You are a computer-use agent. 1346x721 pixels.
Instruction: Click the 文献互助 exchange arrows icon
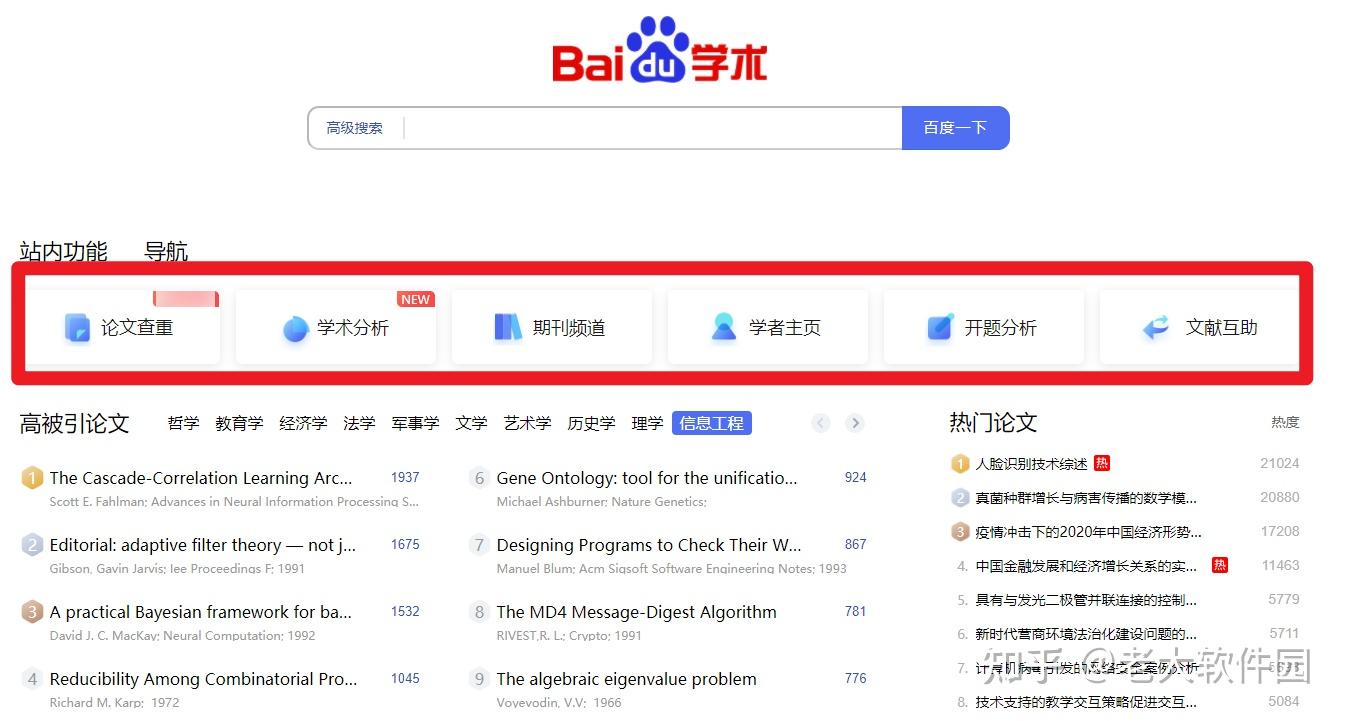[x=1156, y=327]
